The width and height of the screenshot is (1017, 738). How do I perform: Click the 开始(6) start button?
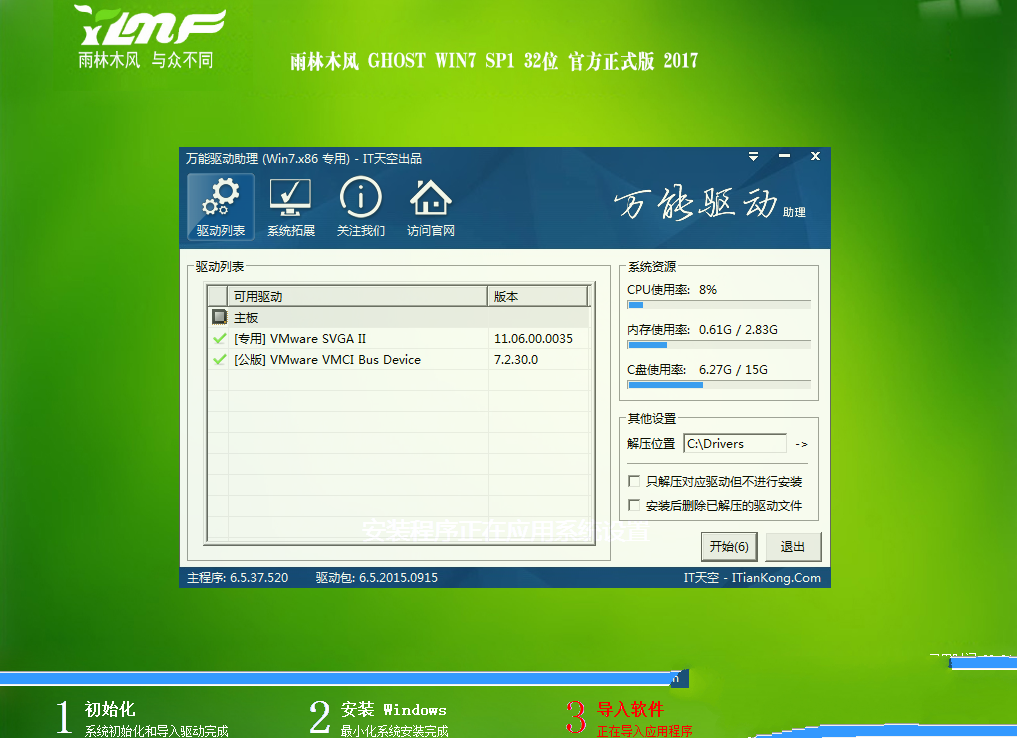pyautogui.click(x=729, y=547)
